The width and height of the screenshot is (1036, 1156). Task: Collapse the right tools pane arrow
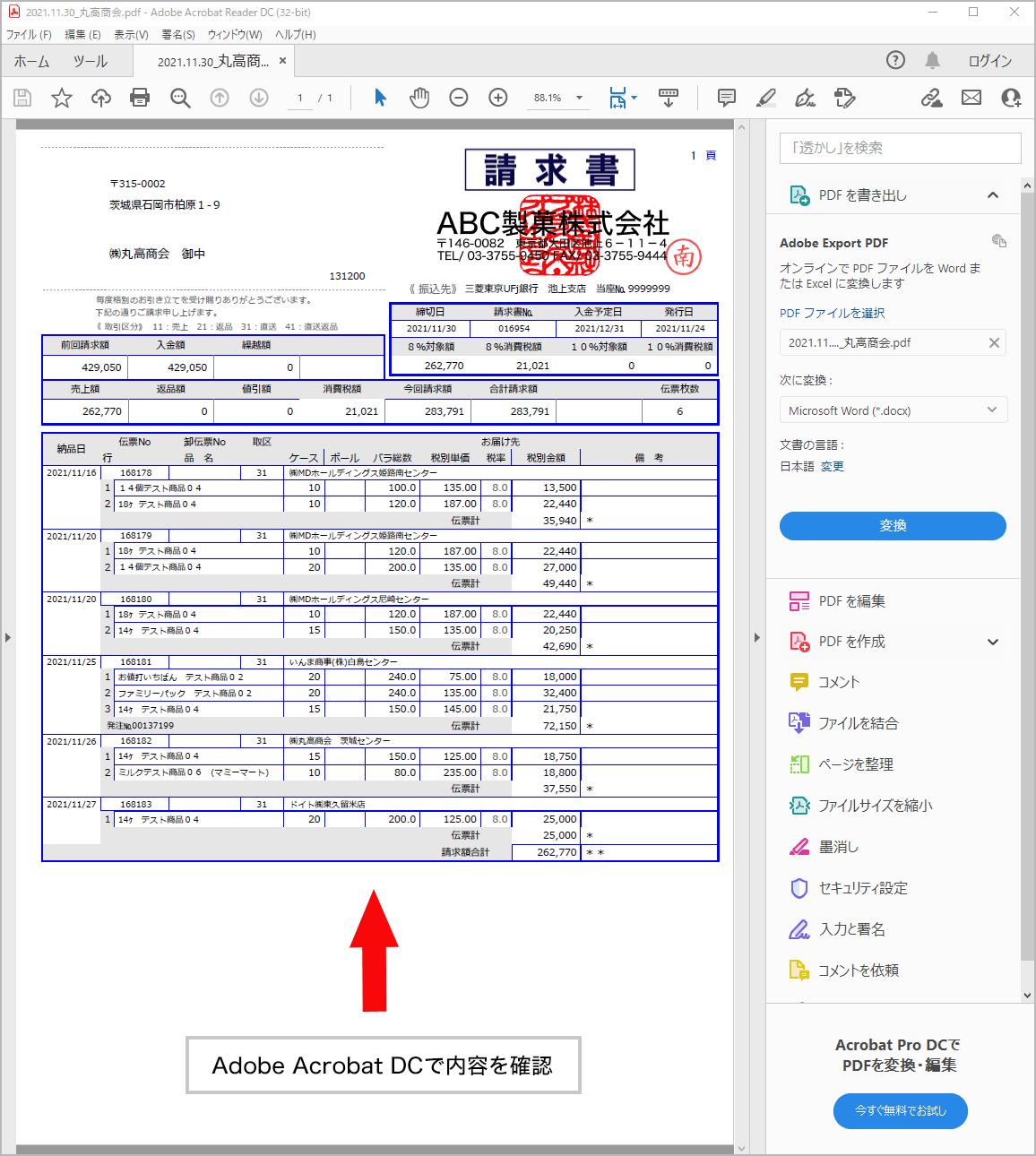point(756,637)
